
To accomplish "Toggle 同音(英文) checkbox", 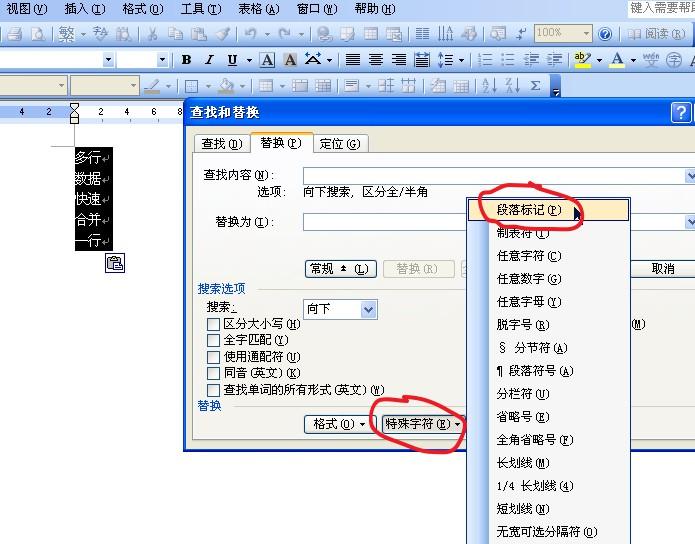I will tap(213, 373).
